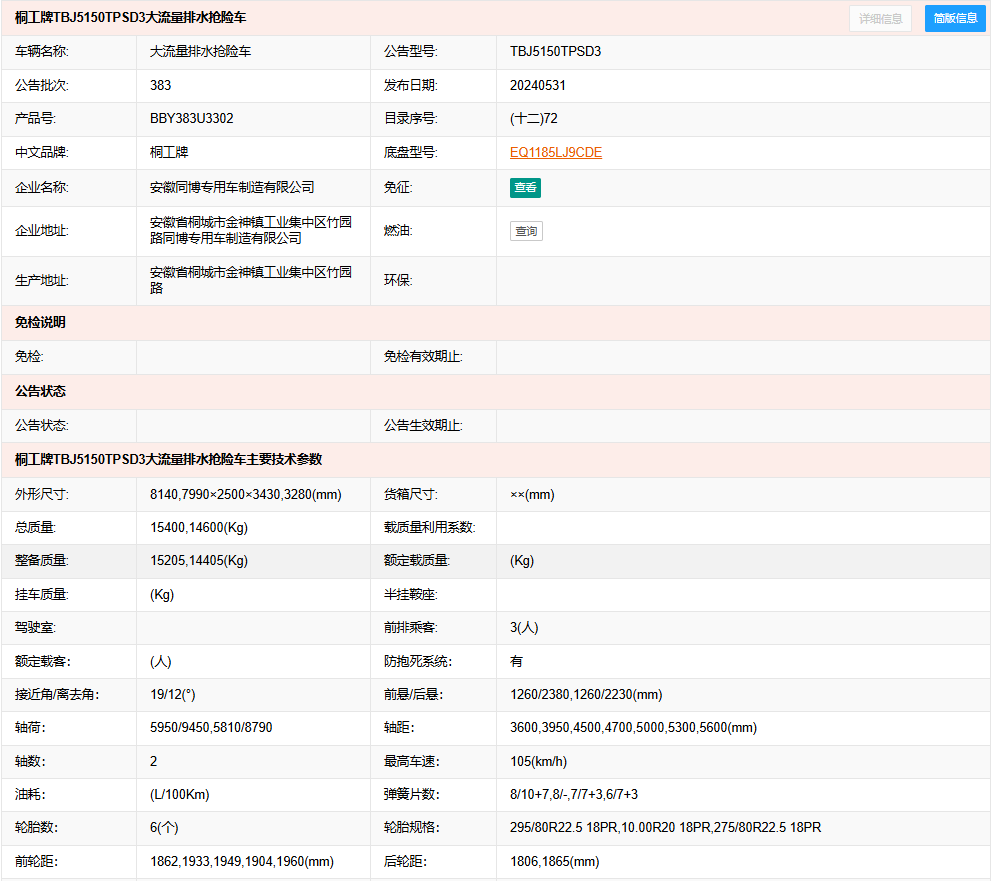
Task: Click the tire specification value 295/80R22.5
Action: point(665,828)
